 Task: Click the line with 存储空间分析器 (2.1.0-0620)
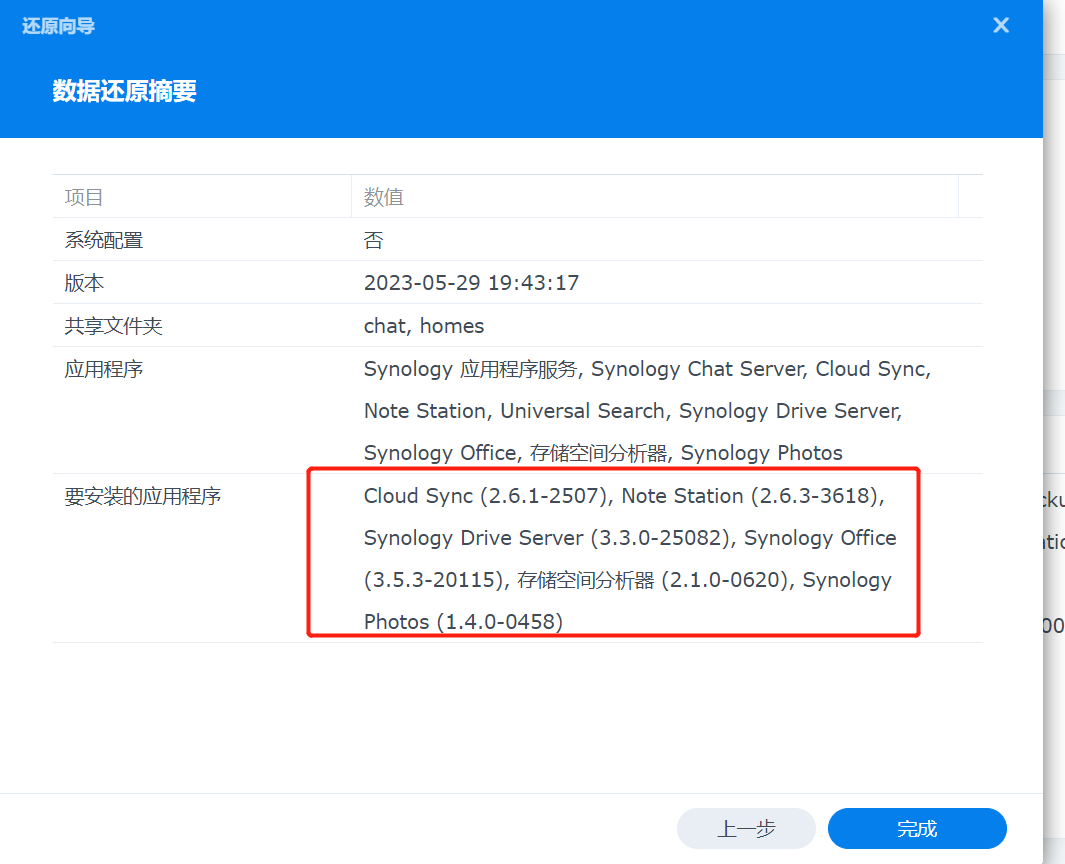[x=628, y=580]
